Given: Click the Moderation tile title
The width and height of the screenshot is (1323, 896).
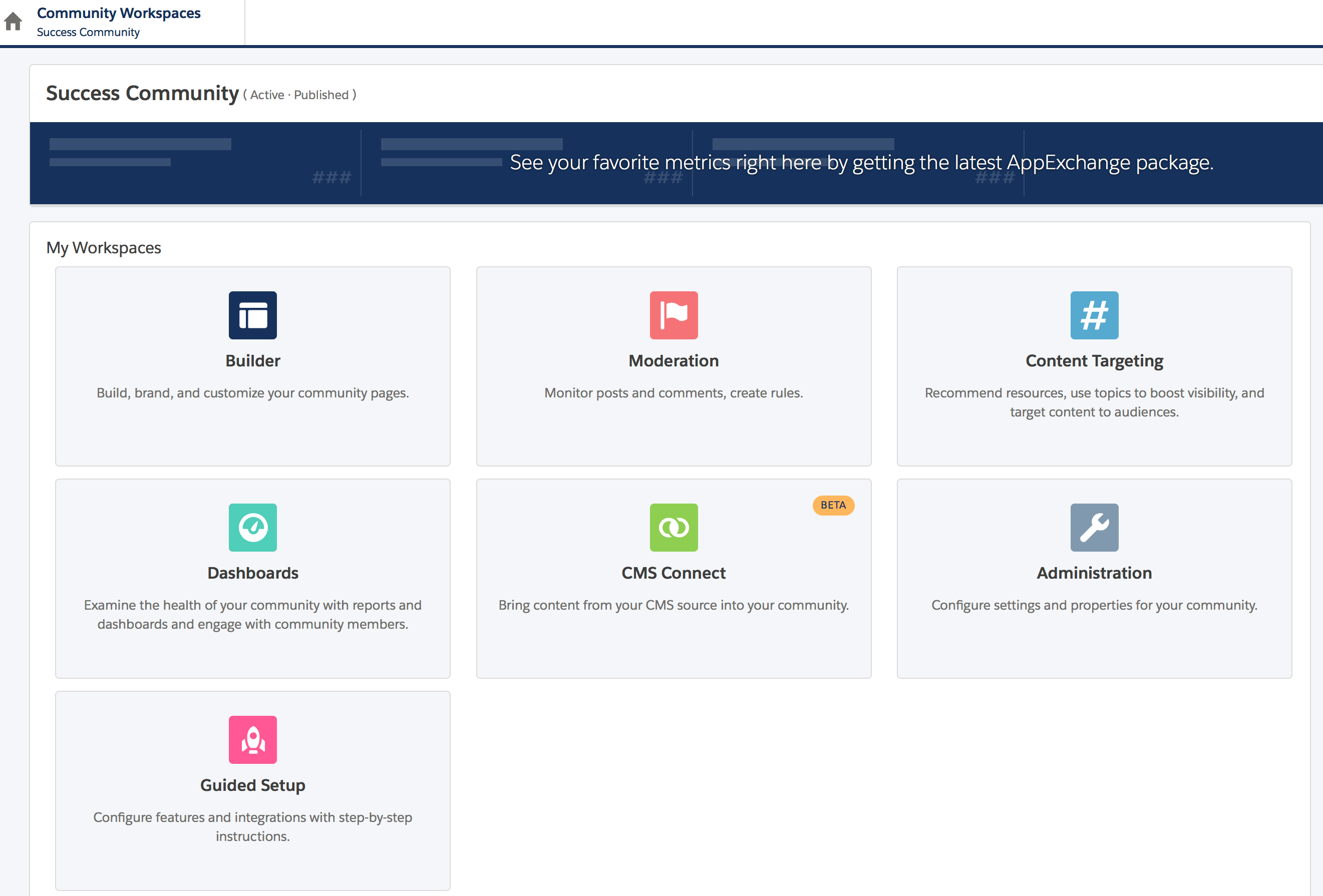Looking at the screenshot, I should [x=674, y=361].
